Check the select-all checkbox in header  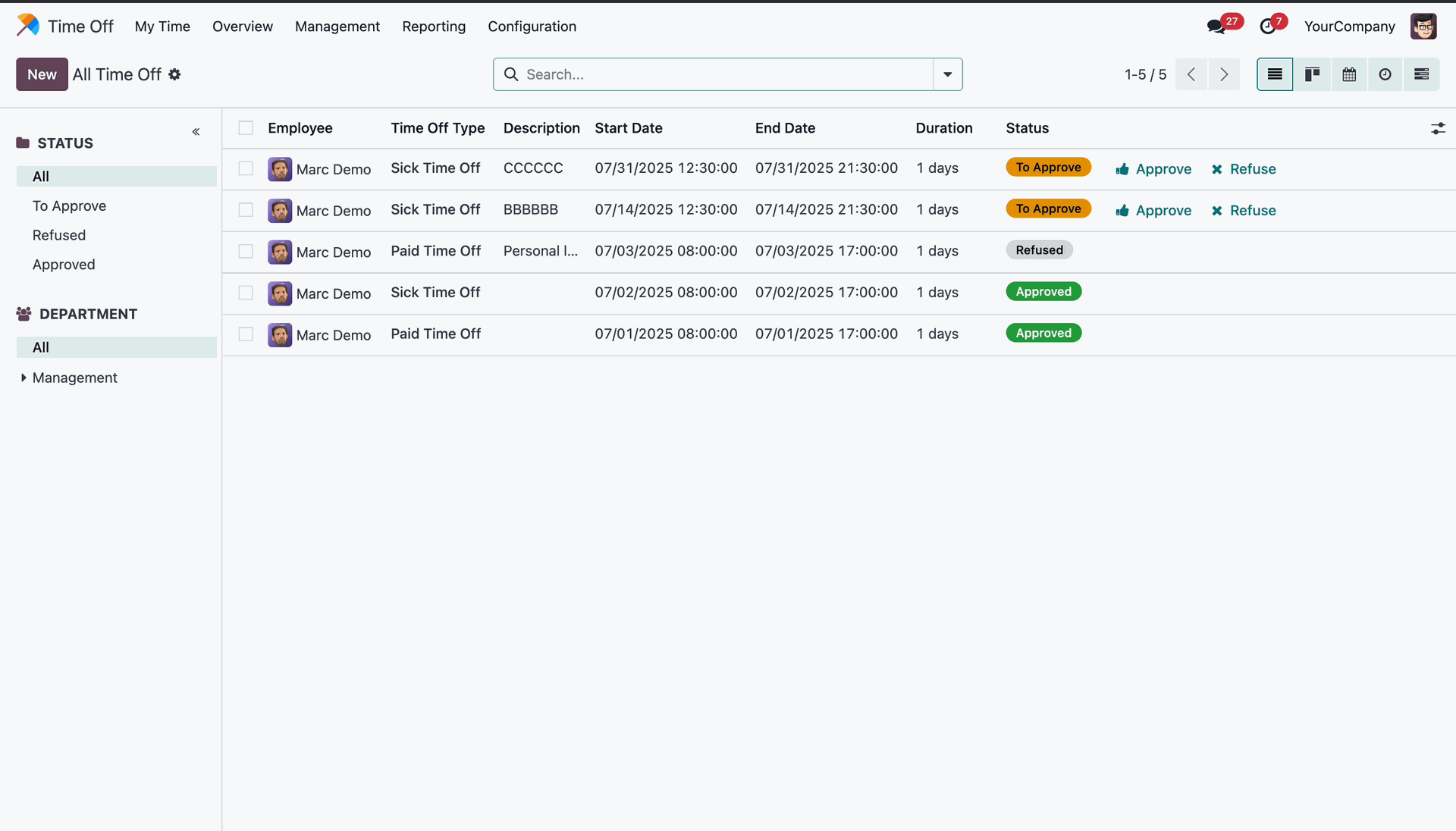pyautogui.click(x=246, y=128)
